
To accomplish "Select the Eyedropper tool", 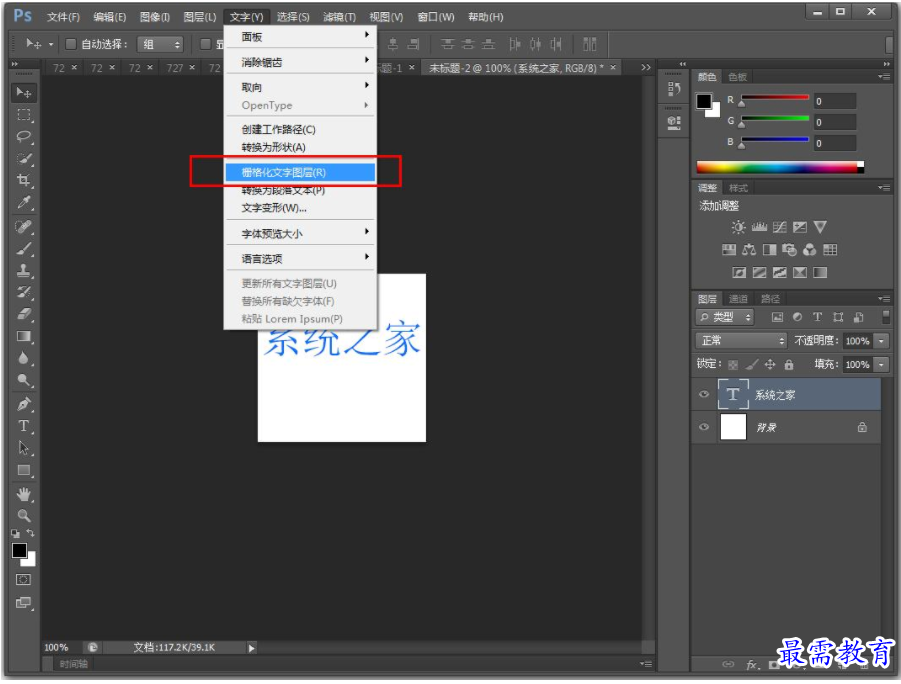I will [24, 202].
